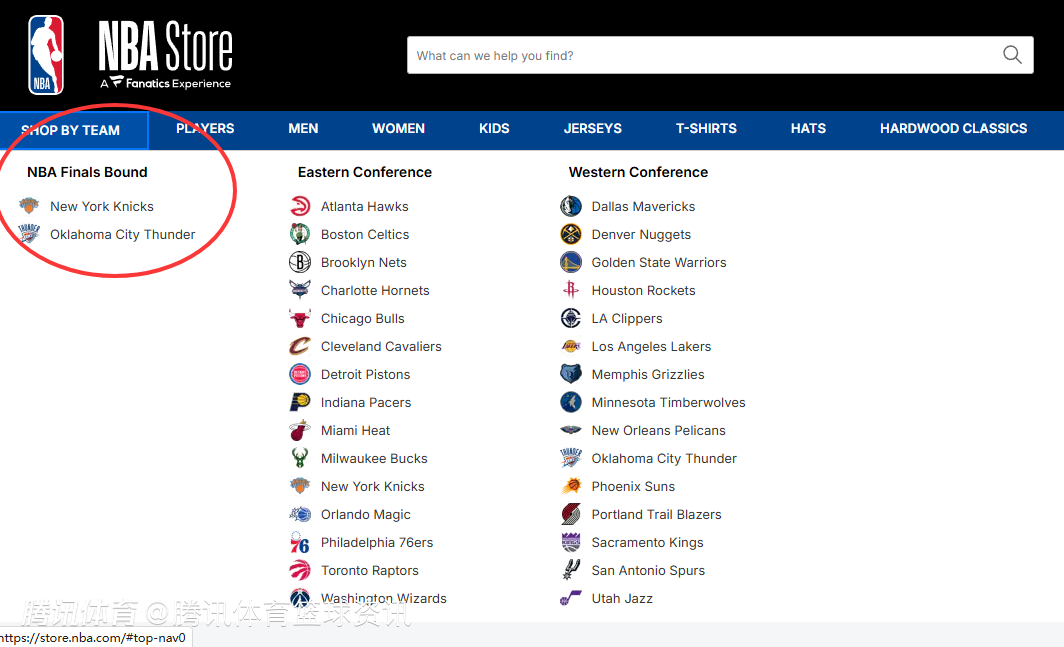
Task: Click the Denver Nuggets logo icon
Action: click(571, 234)
